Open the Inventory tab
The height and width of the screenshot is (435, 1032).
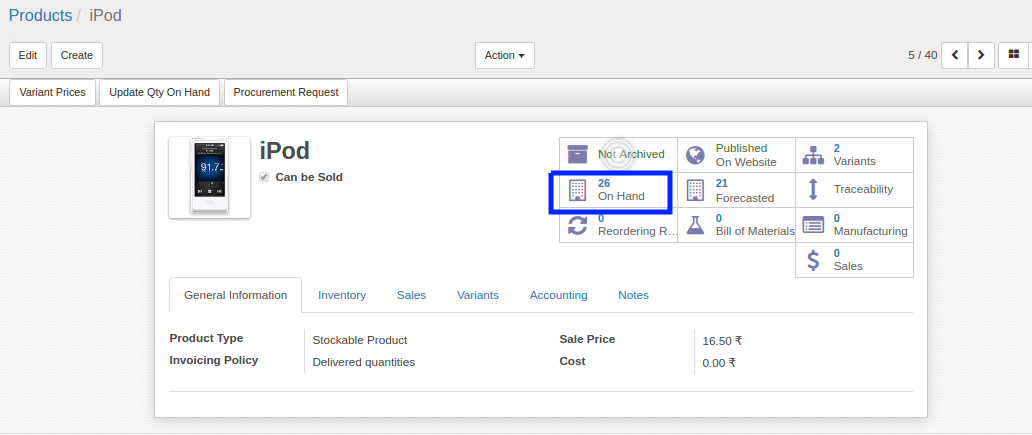coord(342,295)
